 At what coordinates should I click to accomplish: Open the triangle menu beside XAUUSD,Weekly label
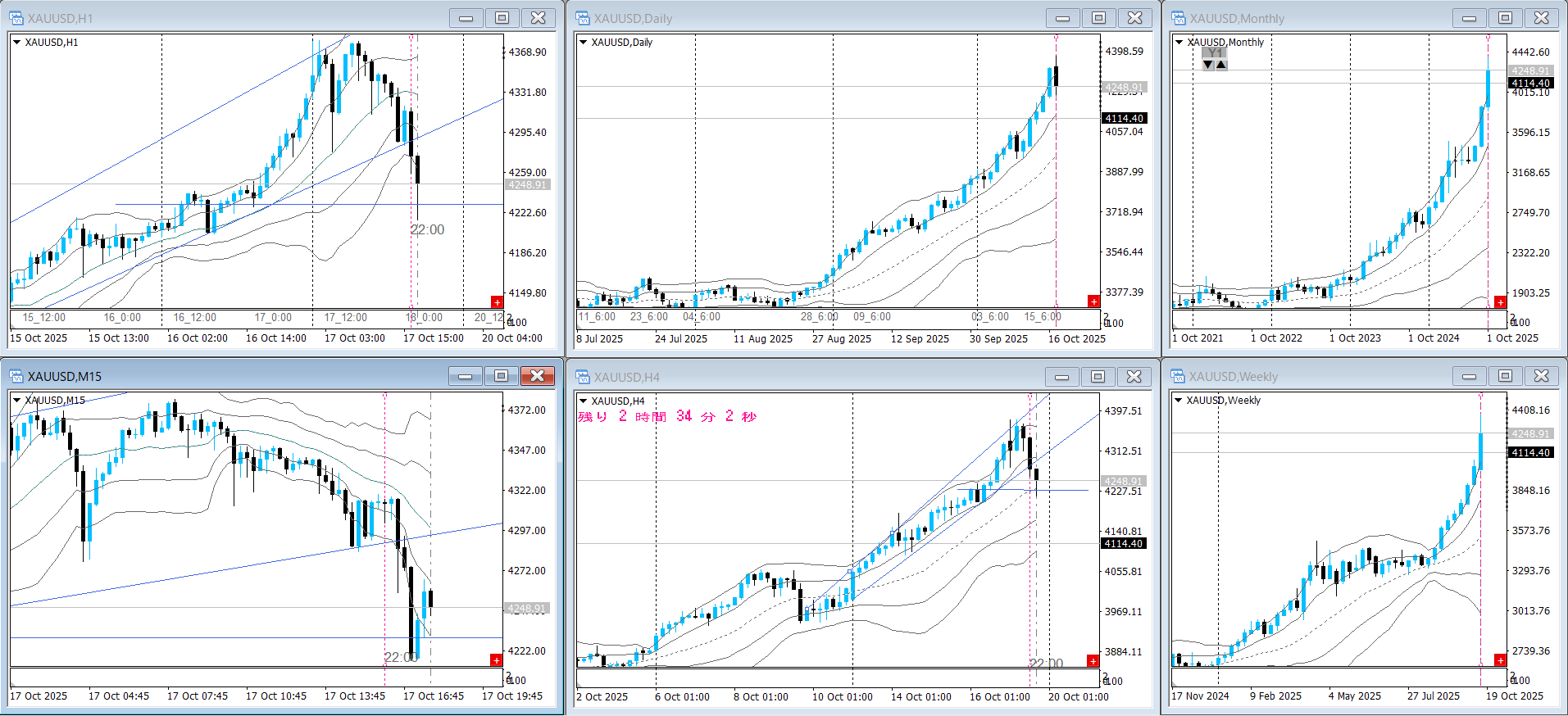point(1179,401)
